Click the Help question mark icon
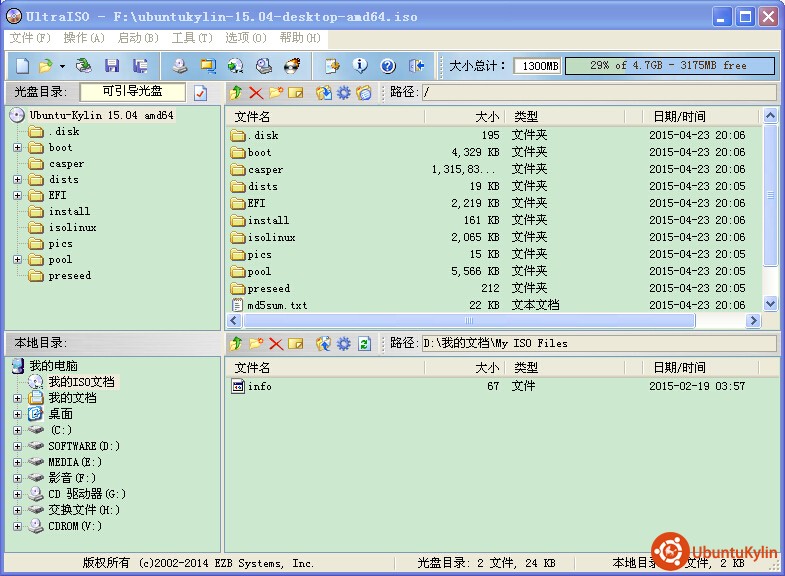Viewport: 785px width, 576px height. pos(388,66)
